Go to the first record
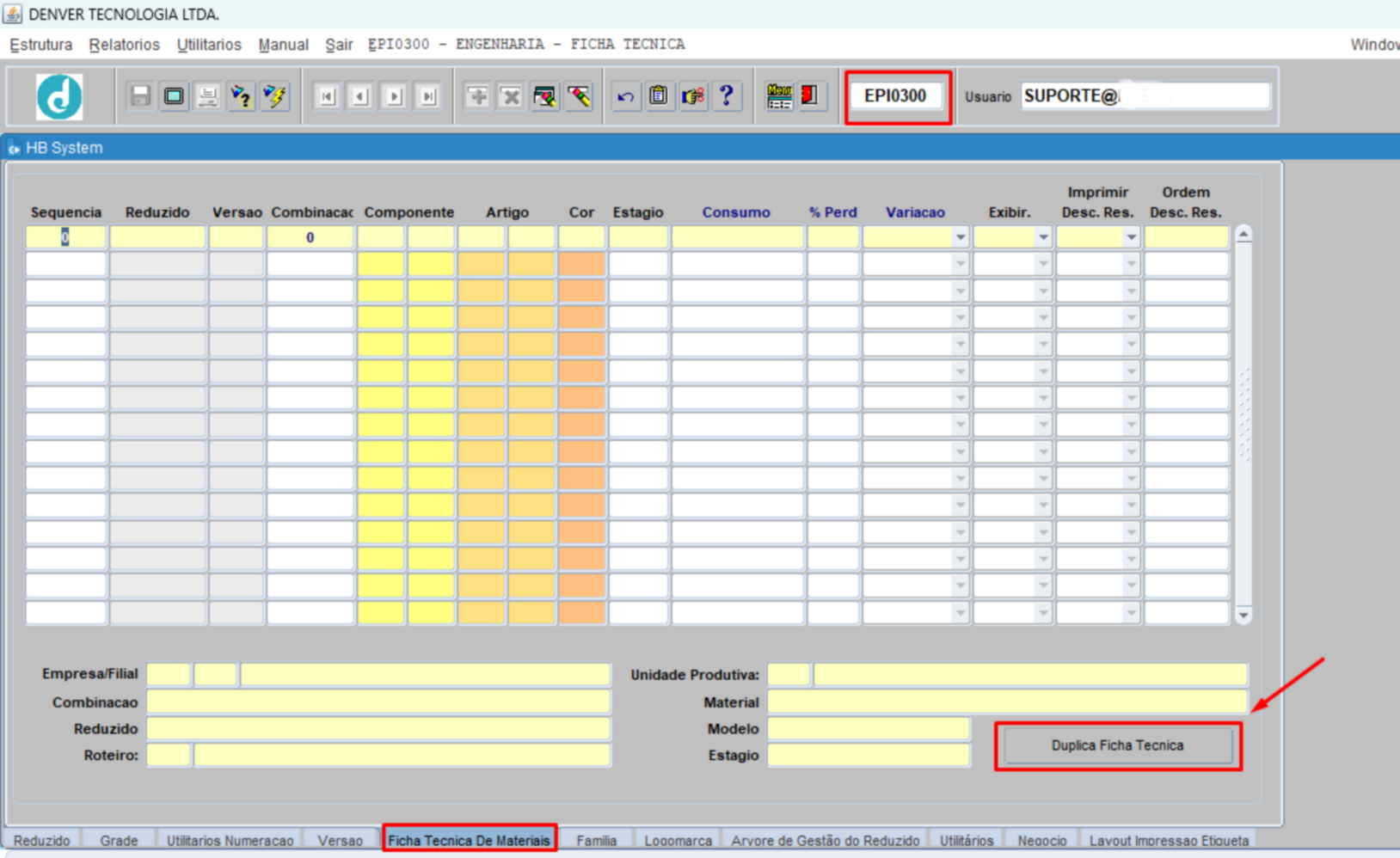1400x858 pixels. pyautogui.click(x=327, y=96)
